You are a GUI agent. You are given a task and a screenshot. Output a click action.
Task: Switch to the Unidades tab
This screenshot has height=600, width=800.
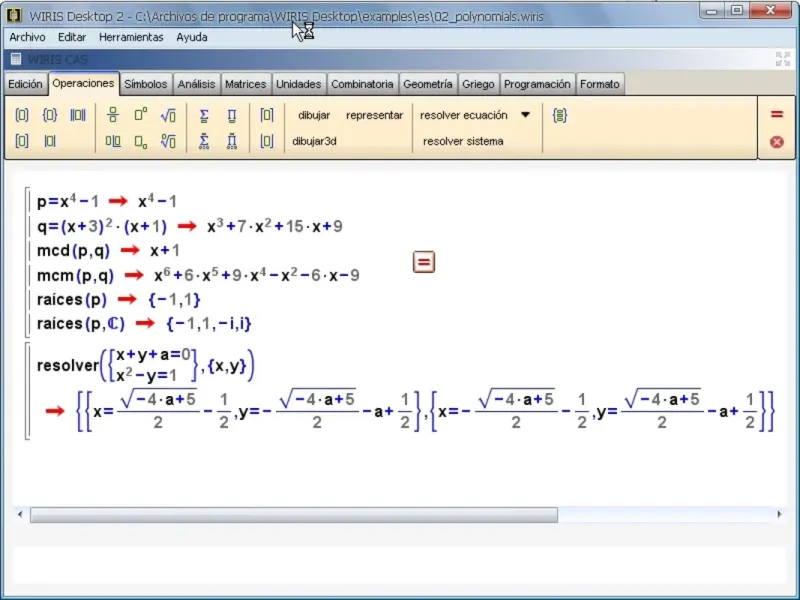click(x=298, y=84)
